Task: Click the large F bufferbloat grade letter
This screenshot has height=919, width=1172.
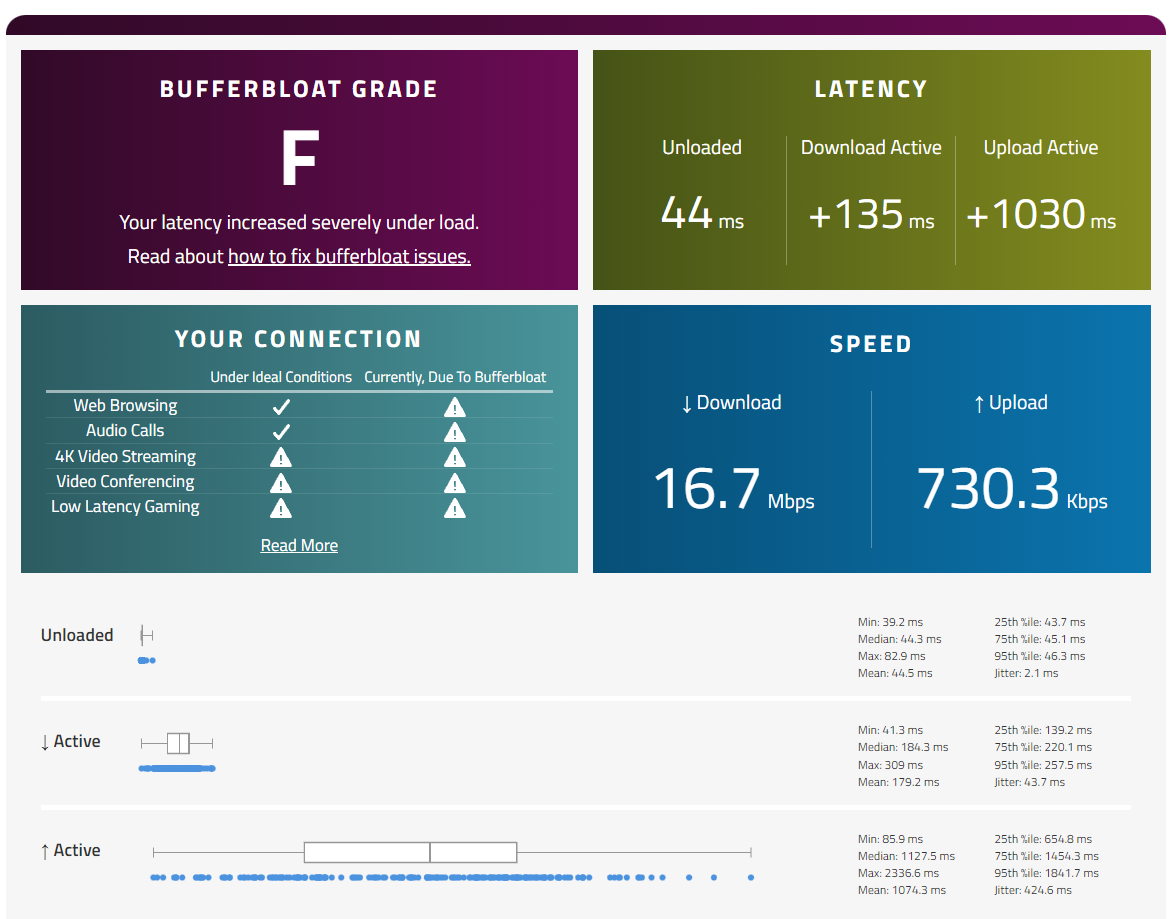Action: 299,160
